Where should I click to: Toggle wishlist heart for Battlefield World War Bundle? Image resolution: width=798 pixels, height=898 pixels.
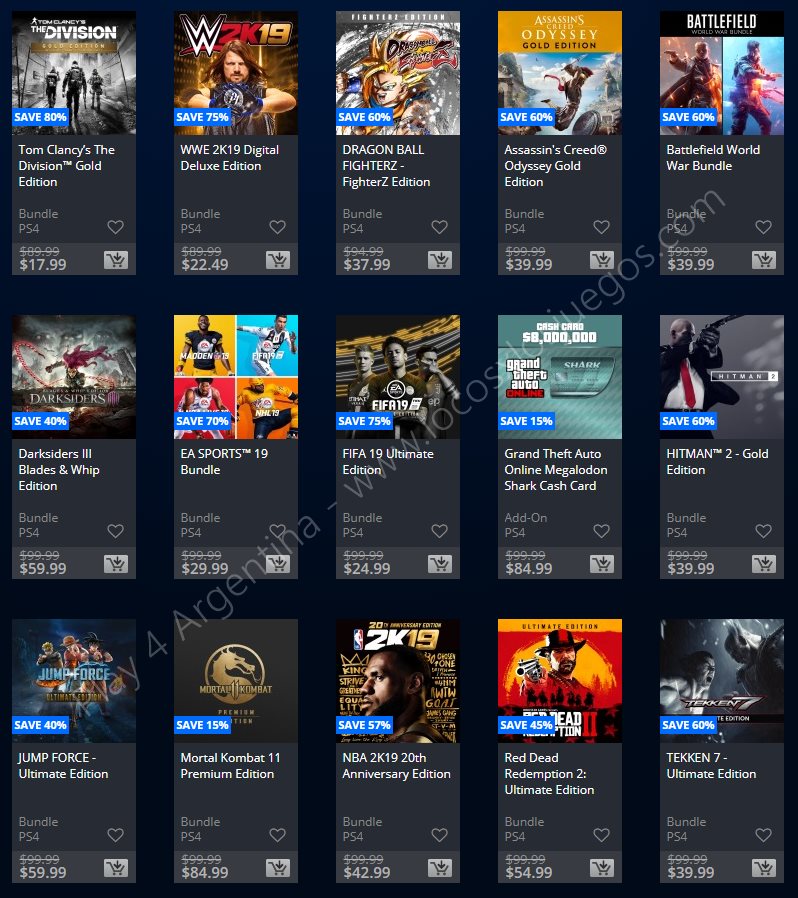click(x=763, y=227)
